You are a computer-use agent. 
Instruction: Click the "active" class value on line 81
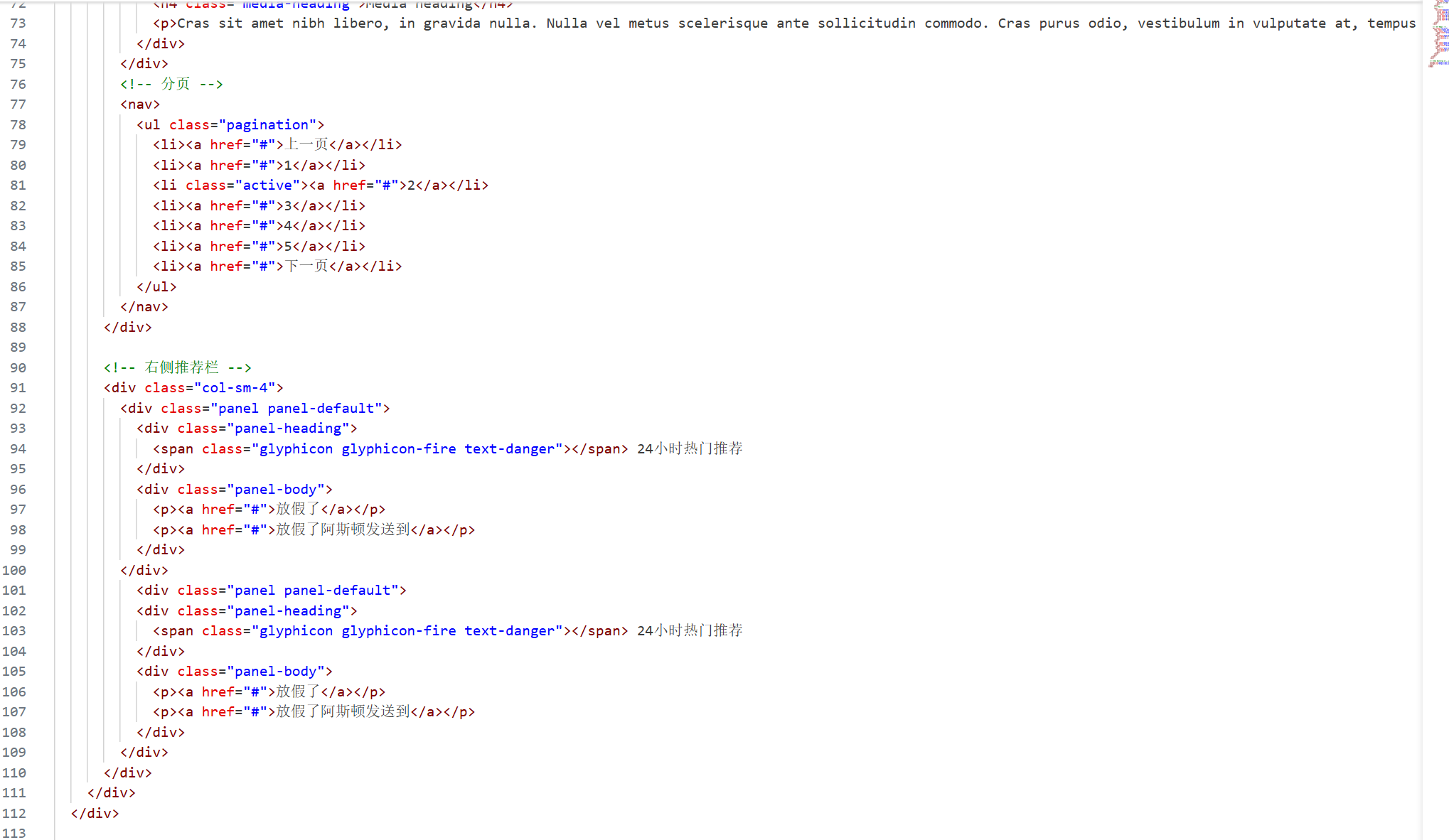point(267,185)
